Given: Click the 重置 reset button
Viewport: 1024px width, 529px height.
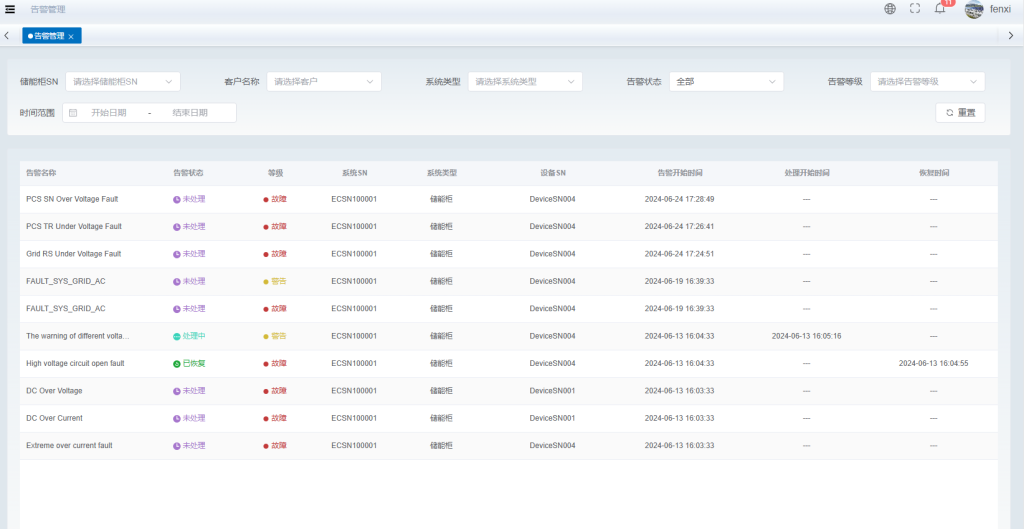Looking at the screenshot, I should [x=960, y=113].
